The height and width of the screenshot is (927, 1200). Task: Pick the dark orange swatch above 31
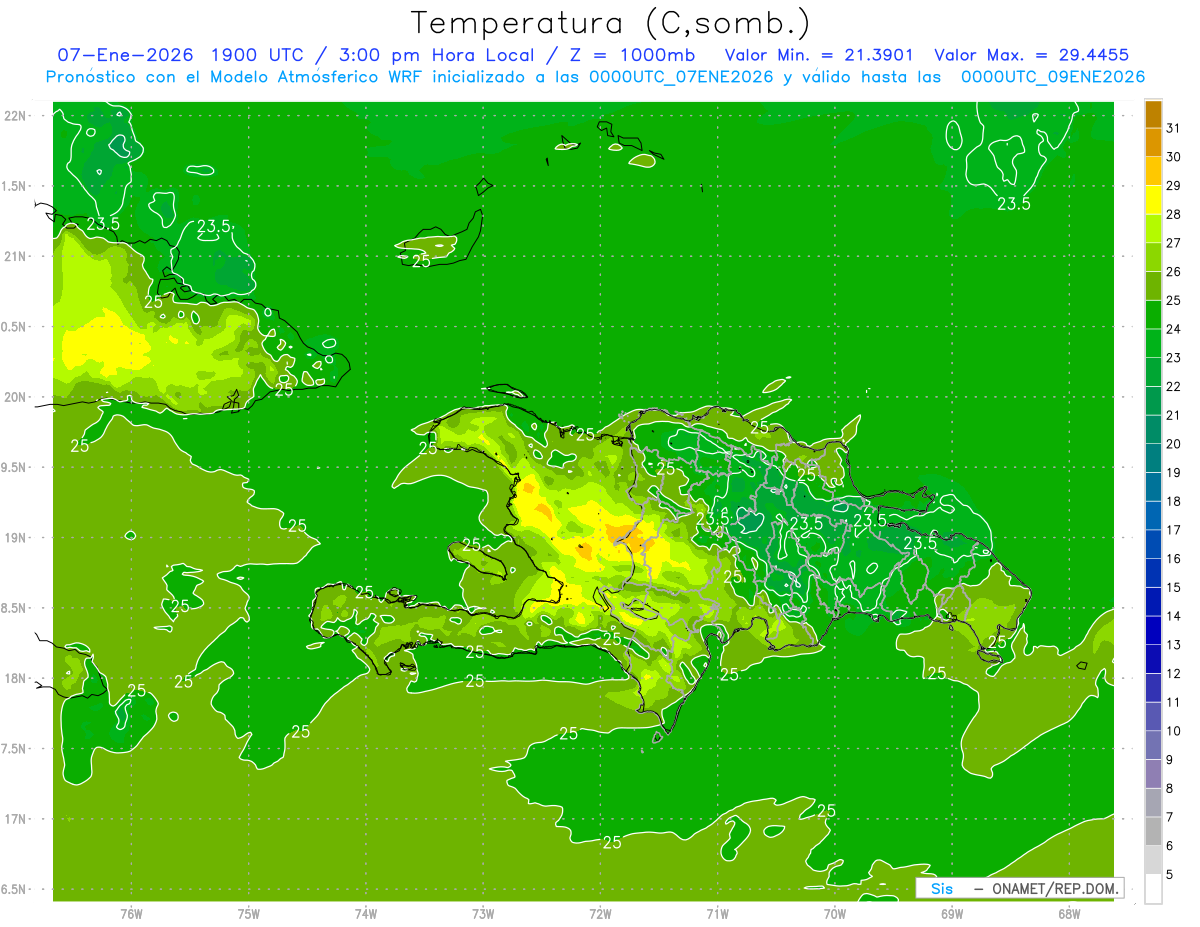(x=1153, y=114)
